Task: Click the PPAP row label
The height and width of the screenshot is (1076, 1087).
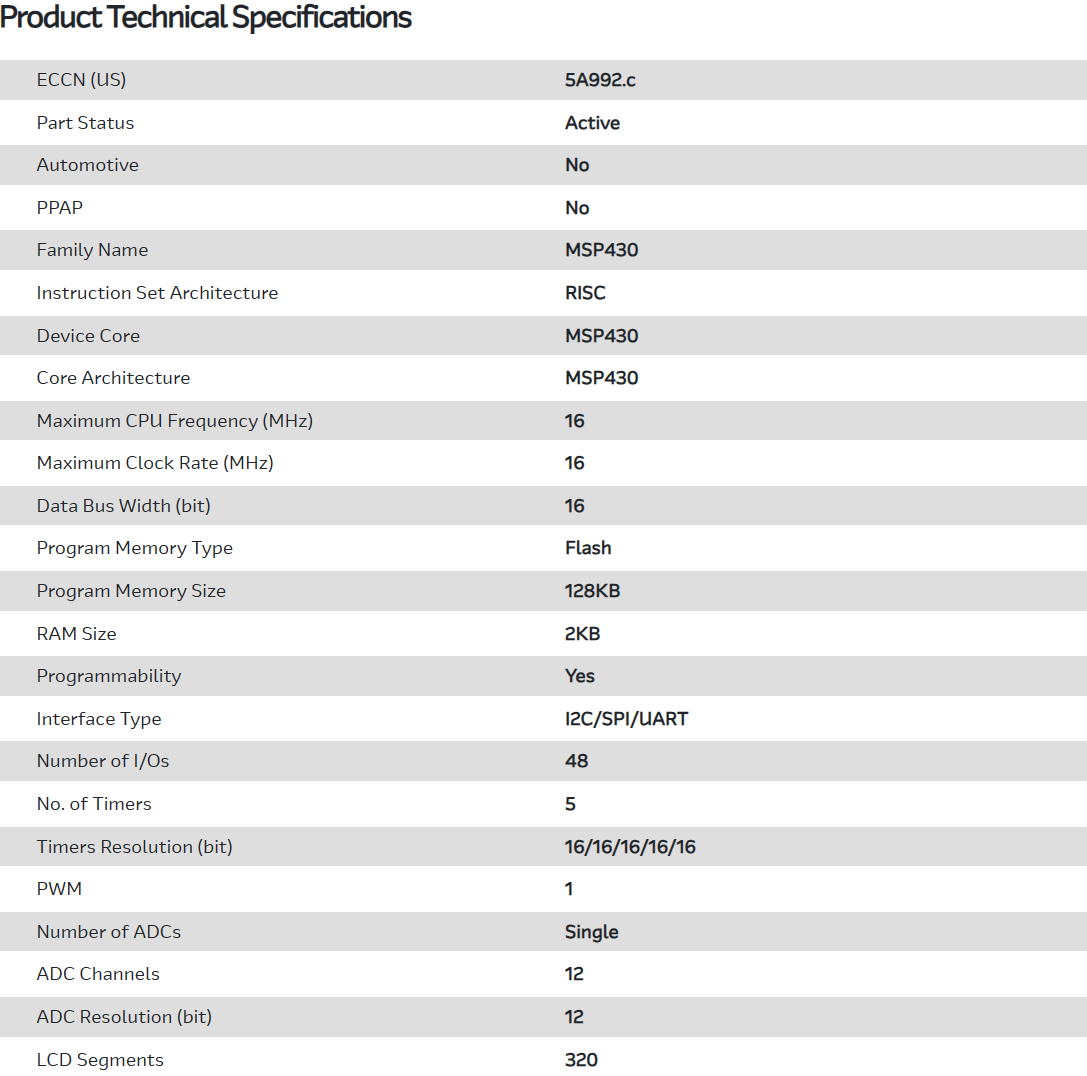Action: coord(59,208)
